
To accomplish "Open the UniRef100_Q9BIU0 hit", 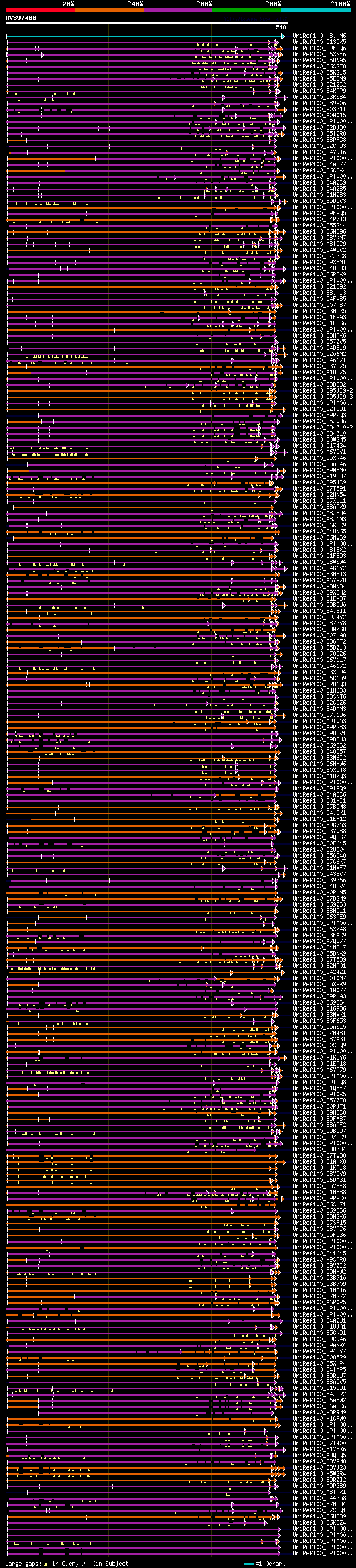I will point(319,605).
